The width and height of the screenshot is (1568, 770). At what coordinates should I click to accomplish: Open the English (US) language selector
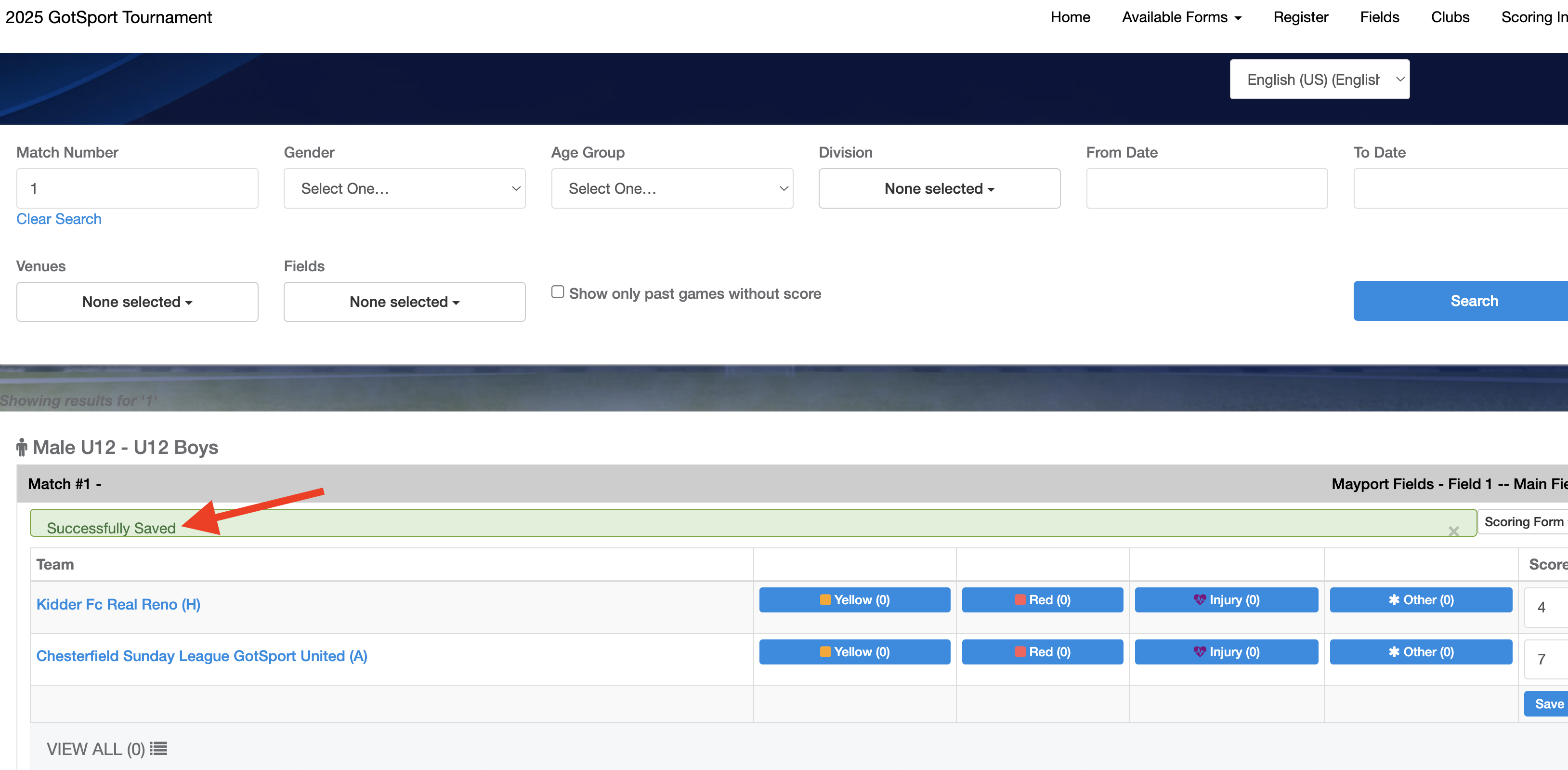(1319, 79)
